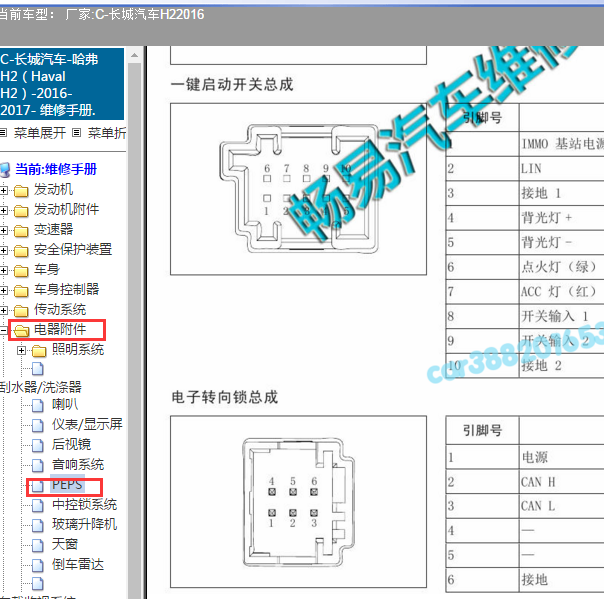Click the PEPS document icon
The height and width of the screenshot is (599, 604).
pyautogui.click(x=37, y=485)
